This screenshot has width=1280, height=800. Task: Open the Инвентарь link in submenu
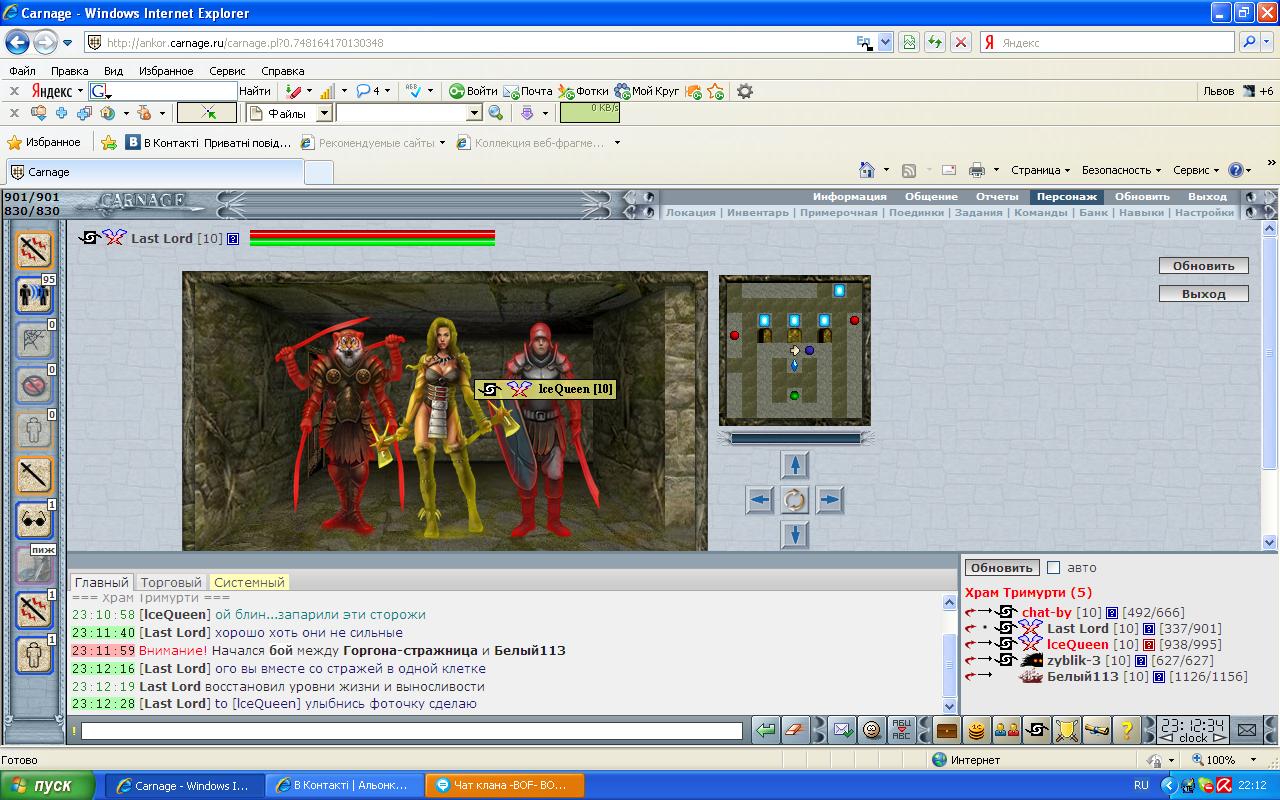tap(757, 212)
